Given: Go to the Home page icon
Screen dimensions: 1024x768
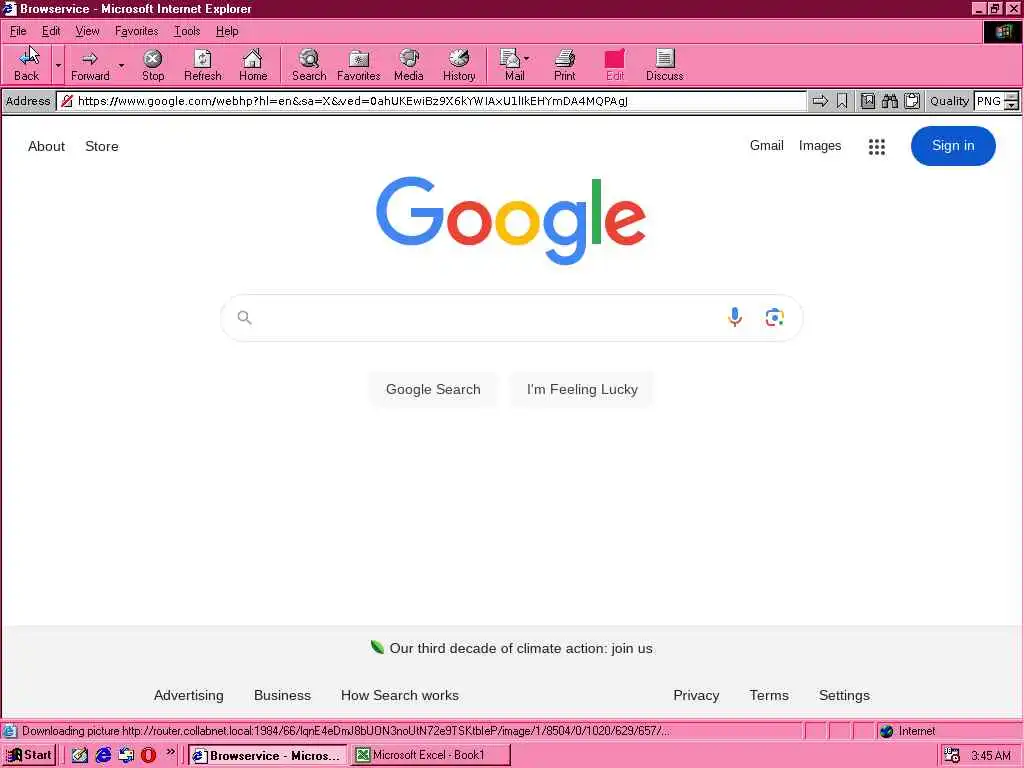Looking at the screenshot, I should [253, 65].
